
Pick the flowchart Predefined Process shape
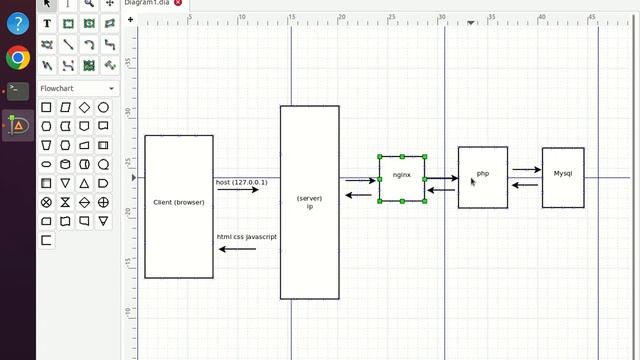pos(103,145)
